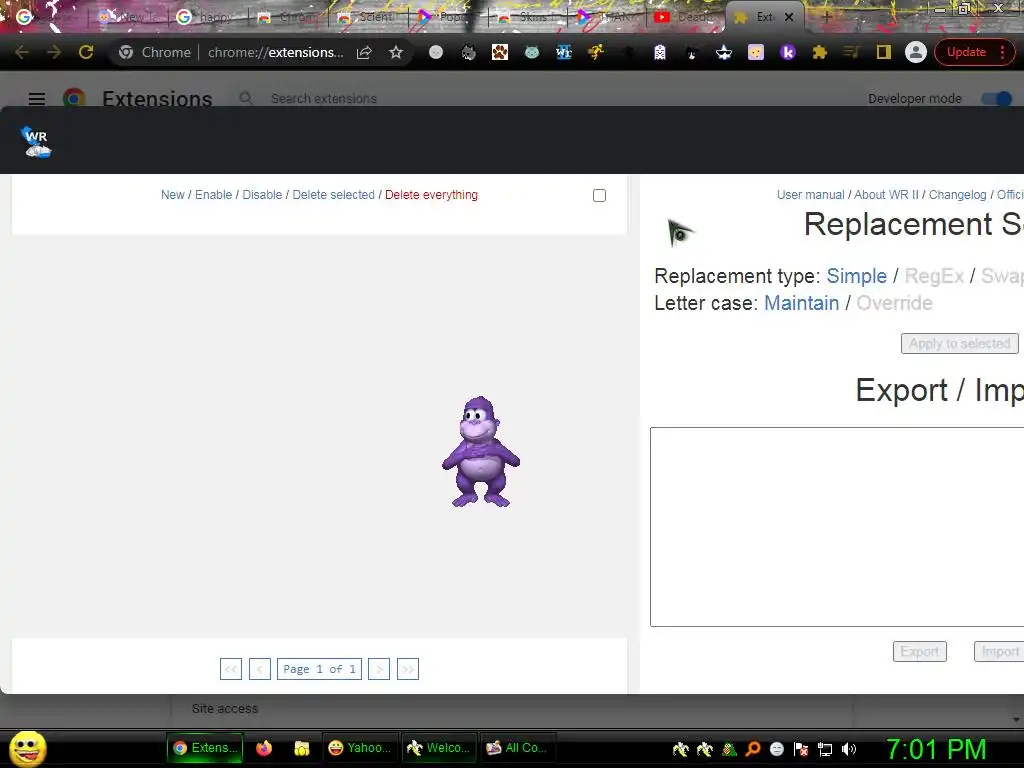Go to first page with << button

coord(231,669)
